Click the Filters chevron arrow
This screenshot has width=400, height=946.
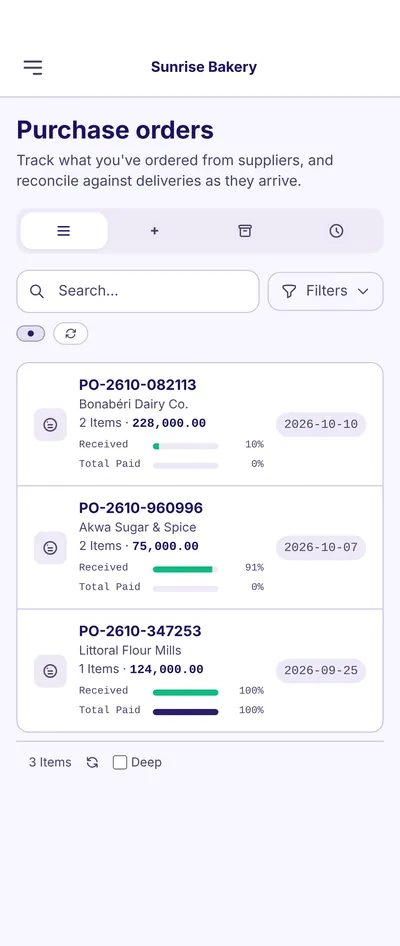363,291
